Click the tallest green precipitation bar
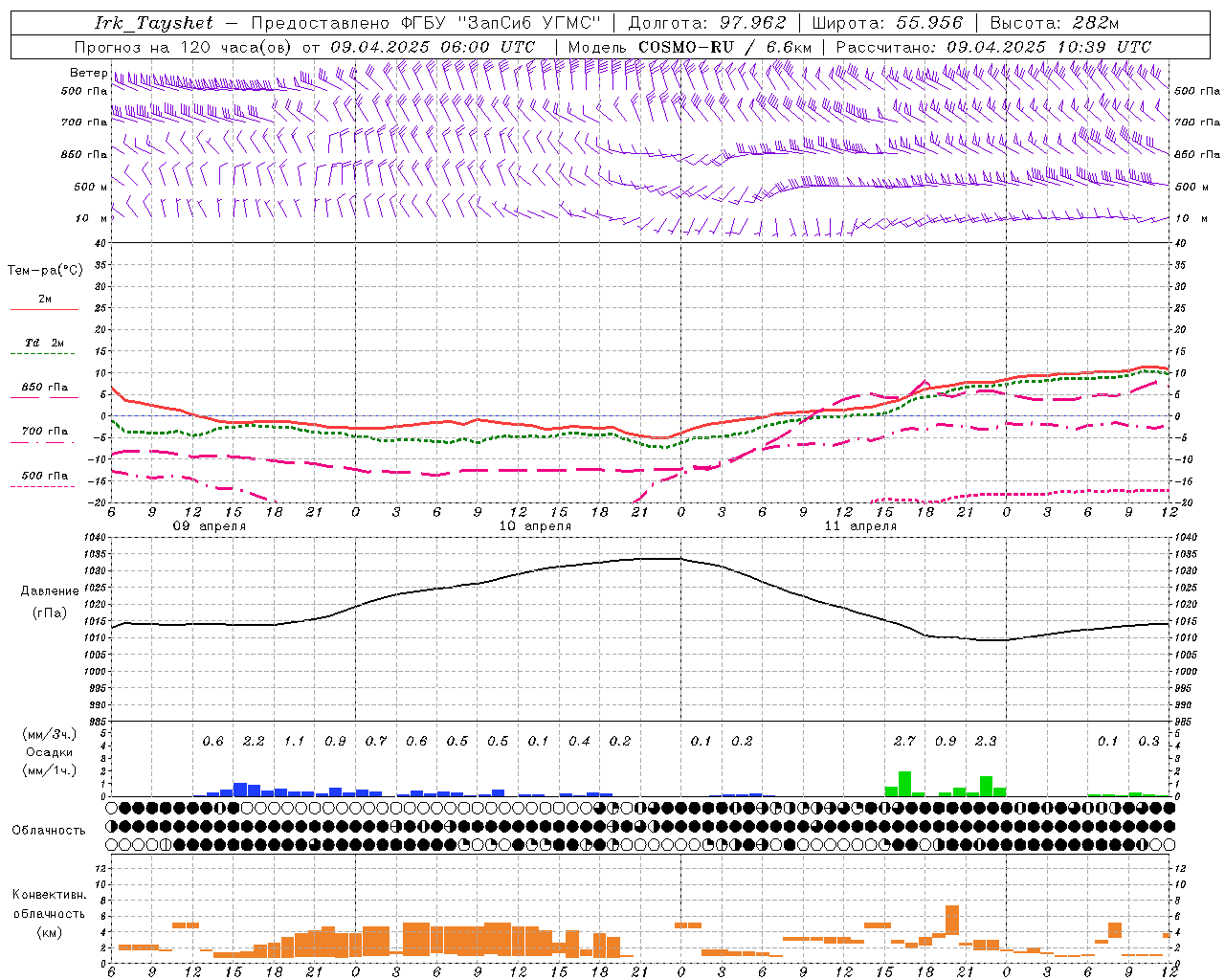The width and height of the screenshot is (1225, 980). pos(904,784)
